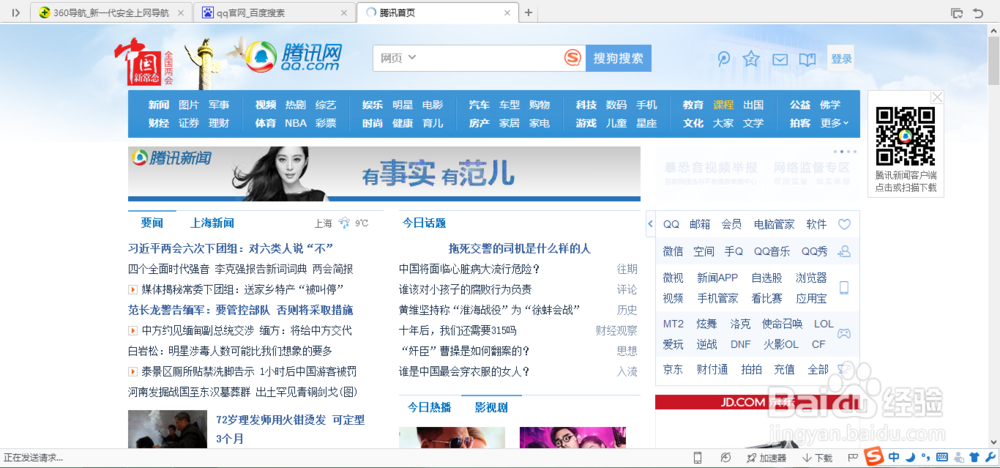
Task: Click the heart icon beside 软件 row
Action: (844, 224)
